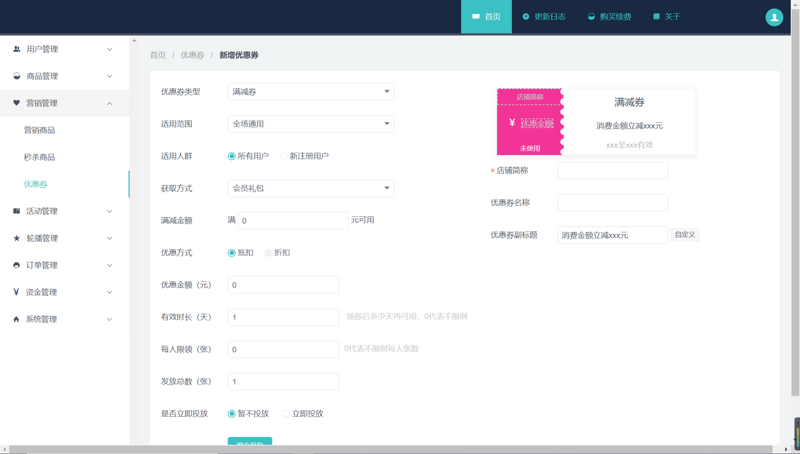Open 关于 top navigation item
This screenshot has height=454, width=800.
pyautogui.click(x=666, y=17)
